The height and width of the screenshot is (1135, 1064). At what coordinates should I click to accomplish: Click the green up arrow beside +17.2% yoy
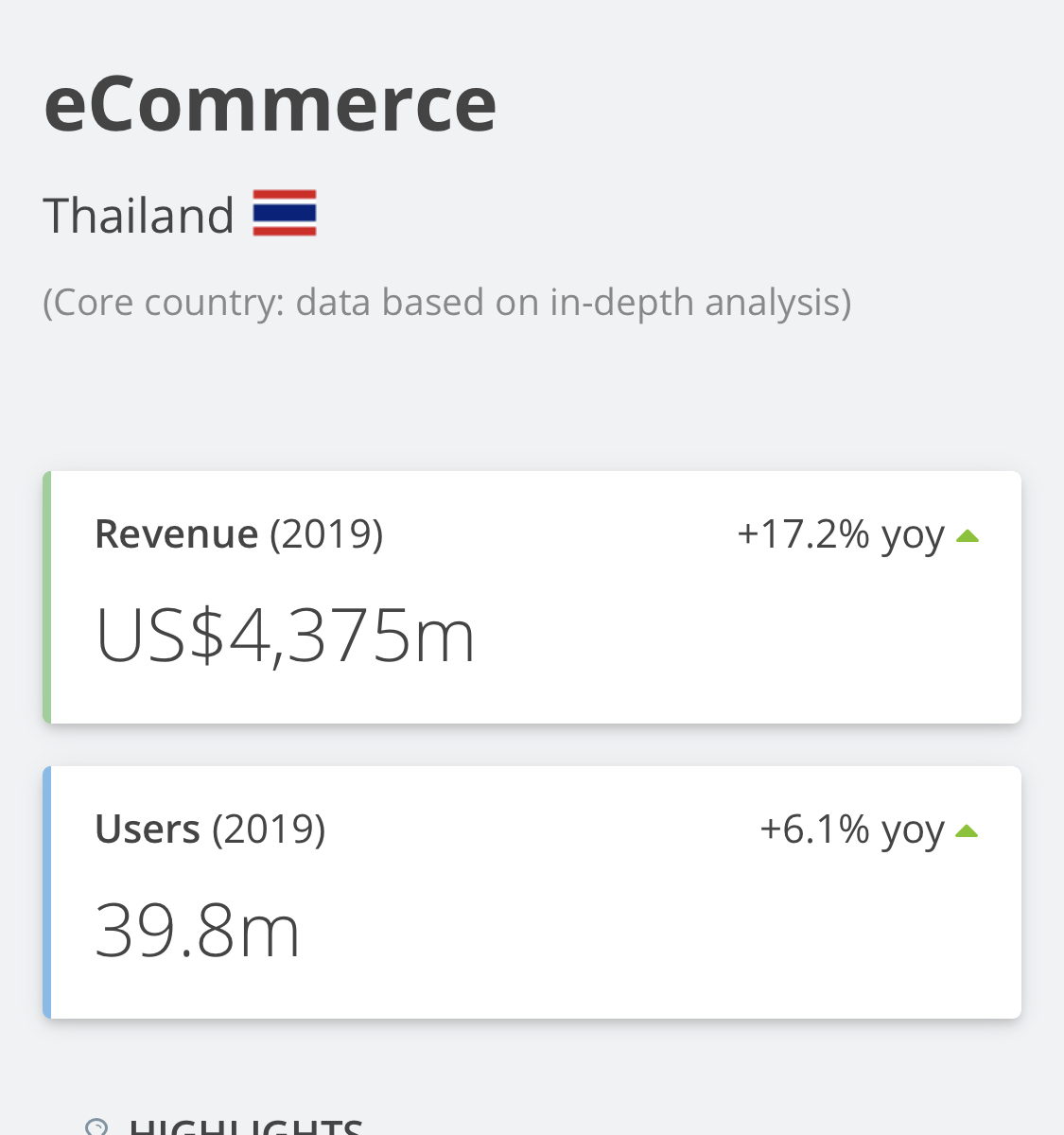click(x=967, y=536)
